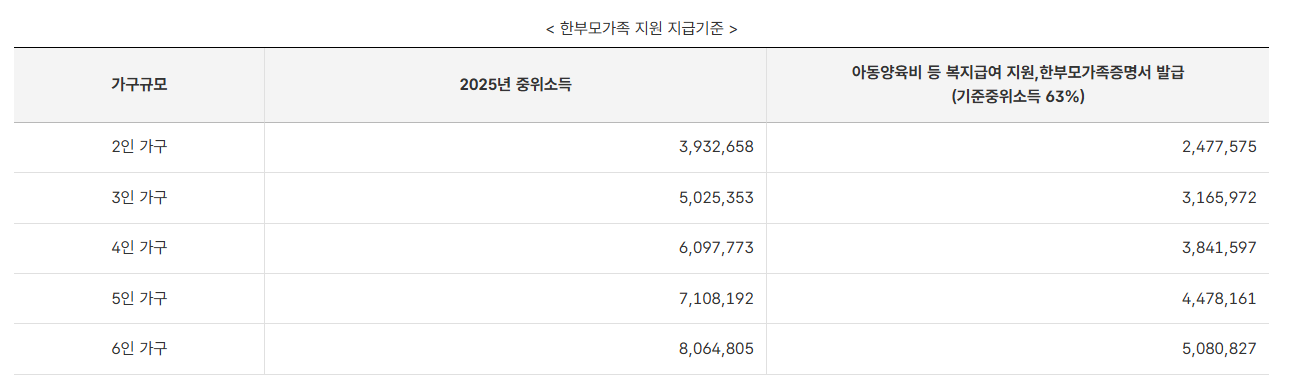Screen dimensions: 1303x391
Task: Click the median income value 5,025,353
Action: [x=716, y=198]
